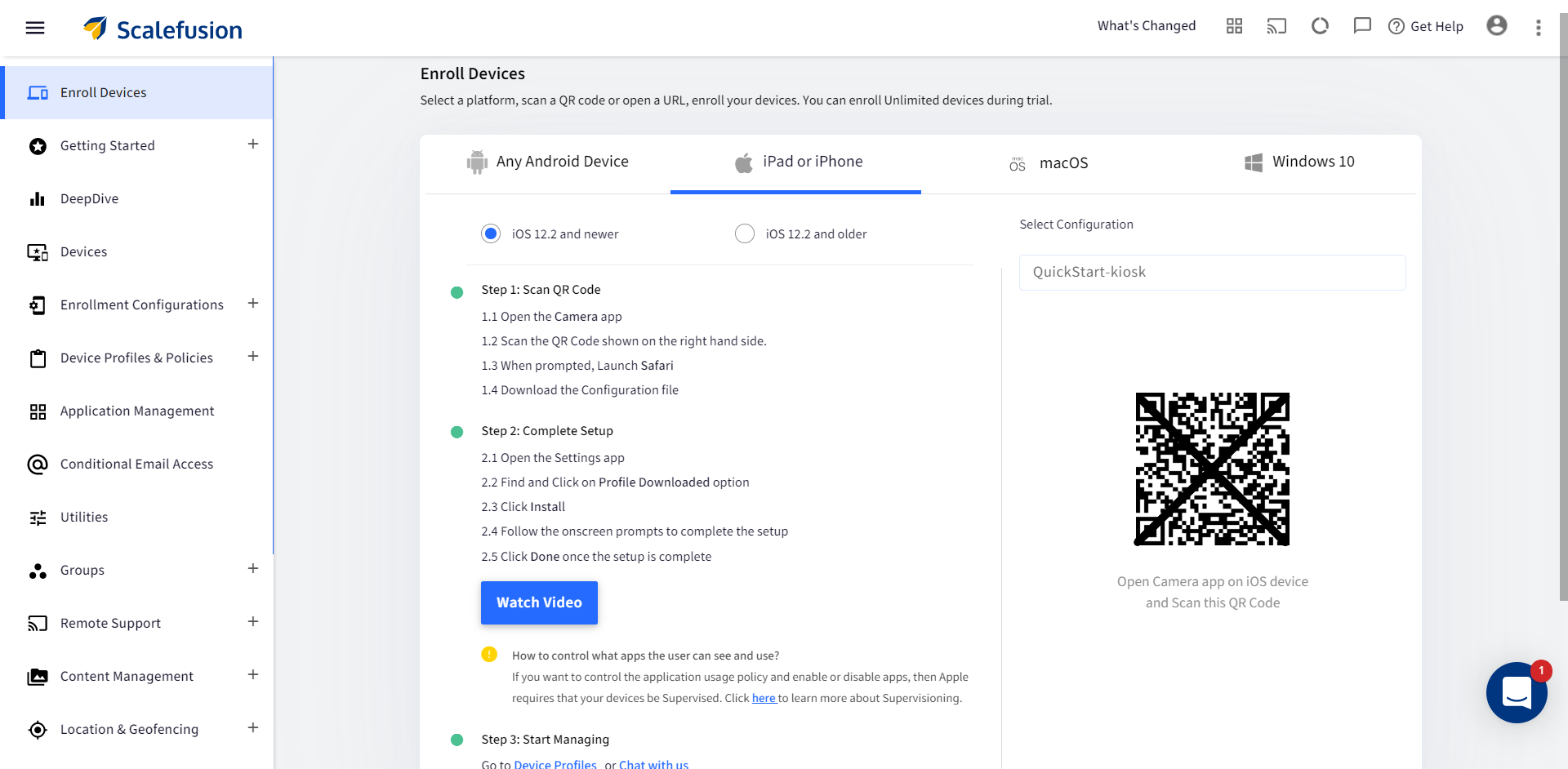The image size is (1568, 769).
Task: Click the yellow info alert icon
Action: pos(489,654)
